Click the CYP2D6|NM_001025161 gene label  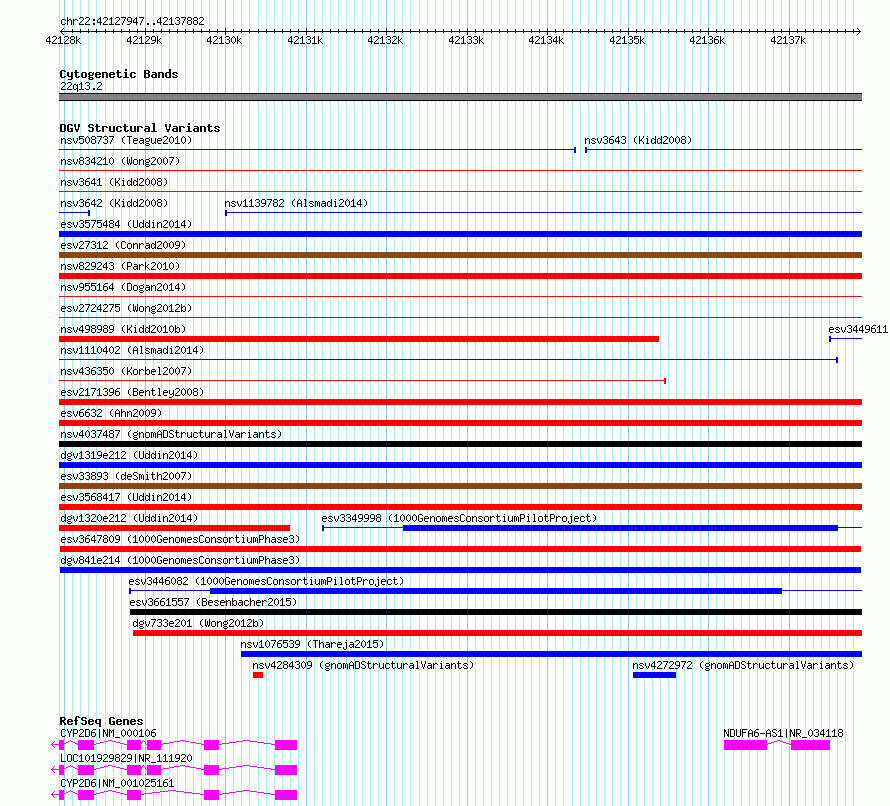(x=117, y=783)
